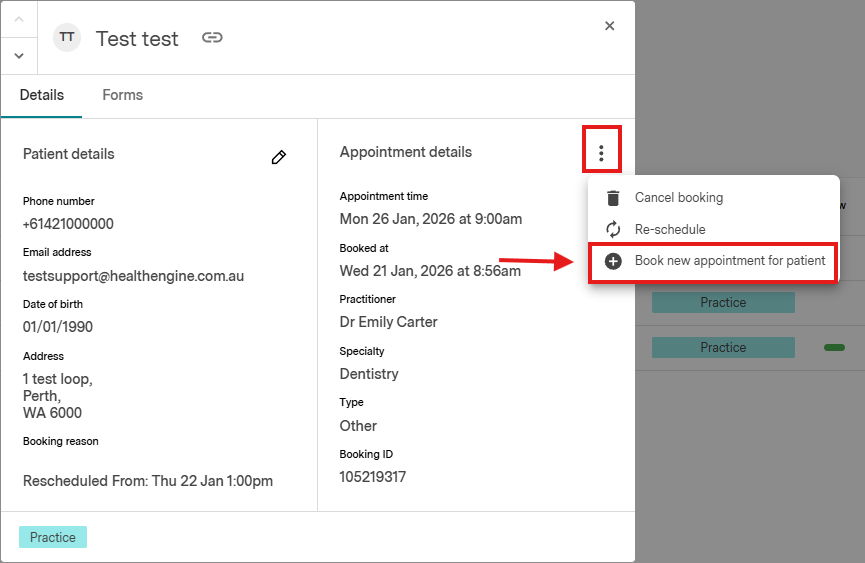The image size is (865, 563).
Task: Select the Details tab
Action: (42, 95)
